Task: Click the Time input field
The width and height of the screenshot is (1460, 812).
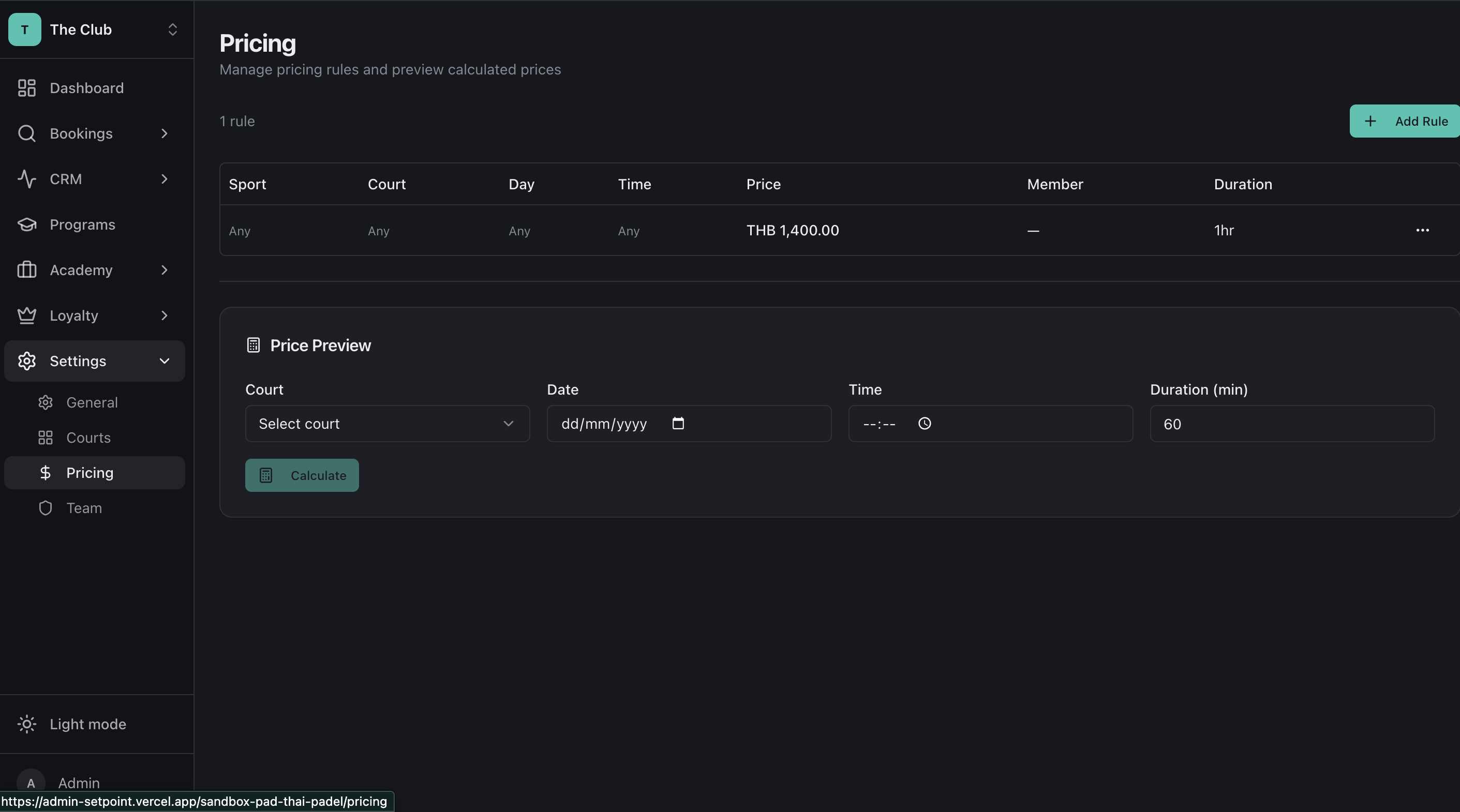Action: (990, 423)
